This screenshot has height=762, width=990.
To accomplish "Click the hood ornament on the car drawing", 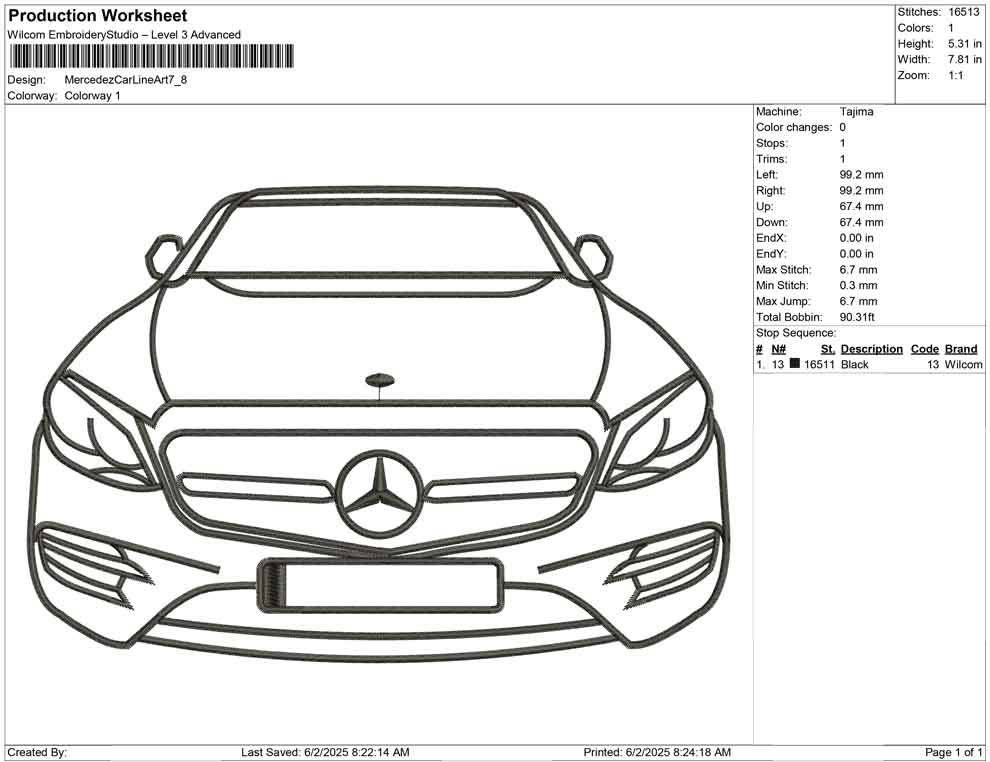I will (x=380, y=380).
